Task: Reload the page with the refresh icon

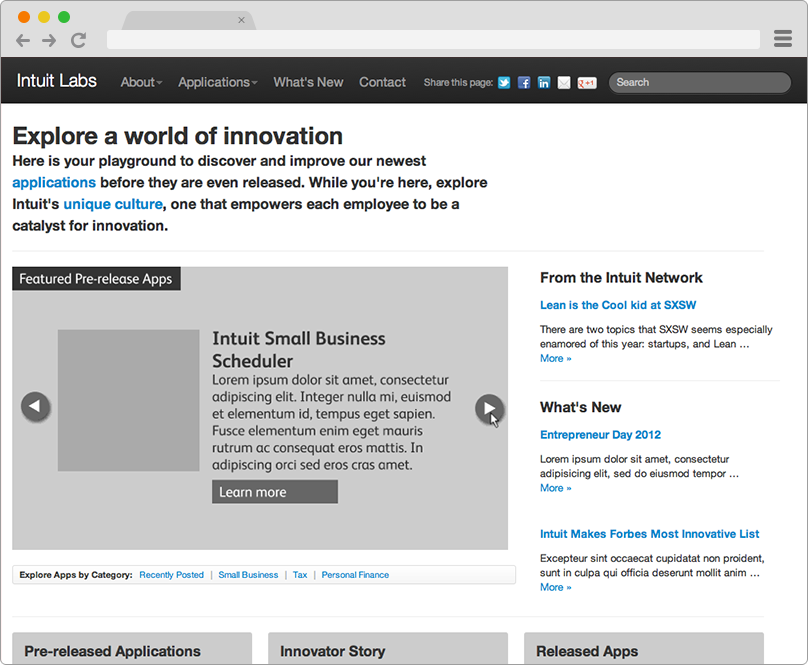Action: tap(78, 40)
